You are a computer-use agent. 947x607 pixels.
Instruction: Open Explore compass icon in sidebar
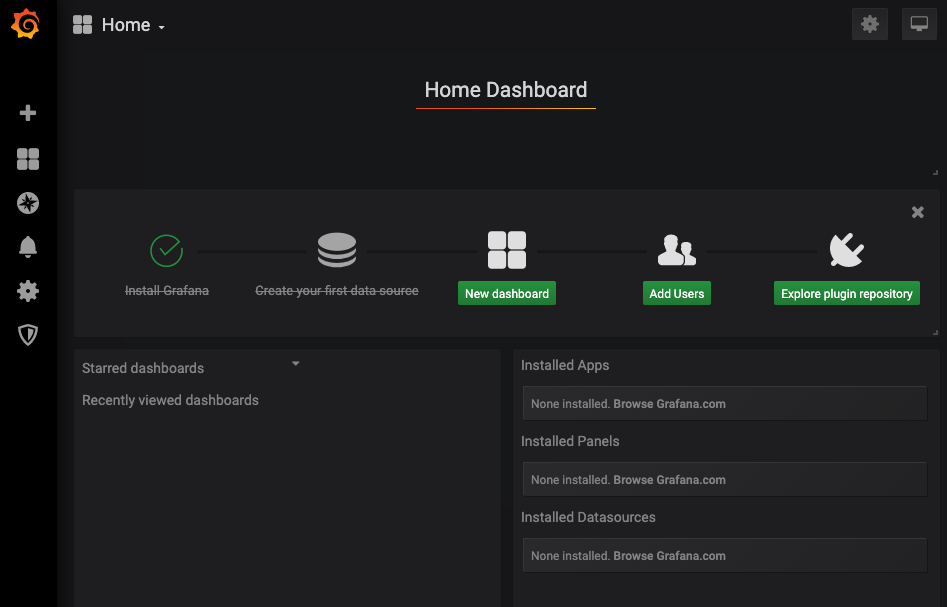coord(28,203)
